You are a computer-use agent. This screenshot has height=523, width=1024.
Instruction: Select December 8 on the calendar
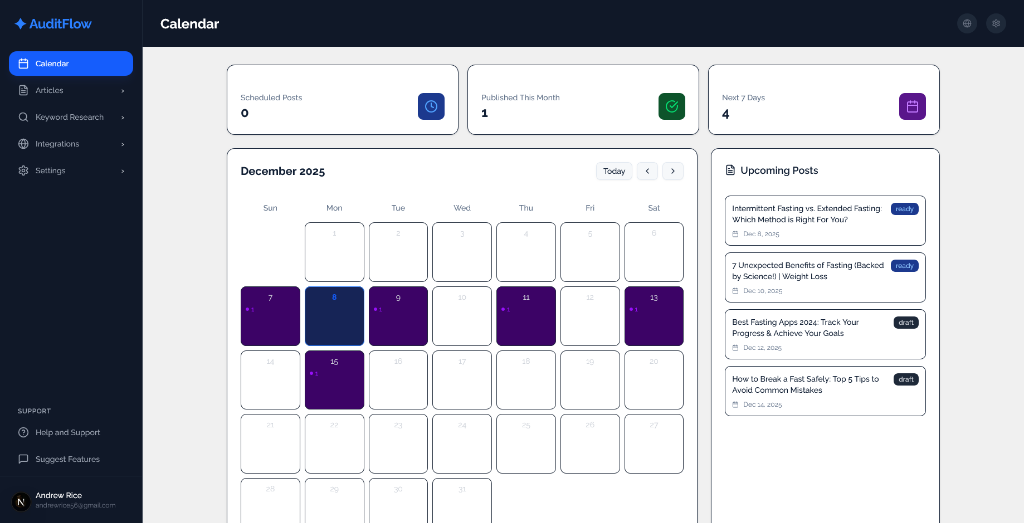tap(334, 316)
